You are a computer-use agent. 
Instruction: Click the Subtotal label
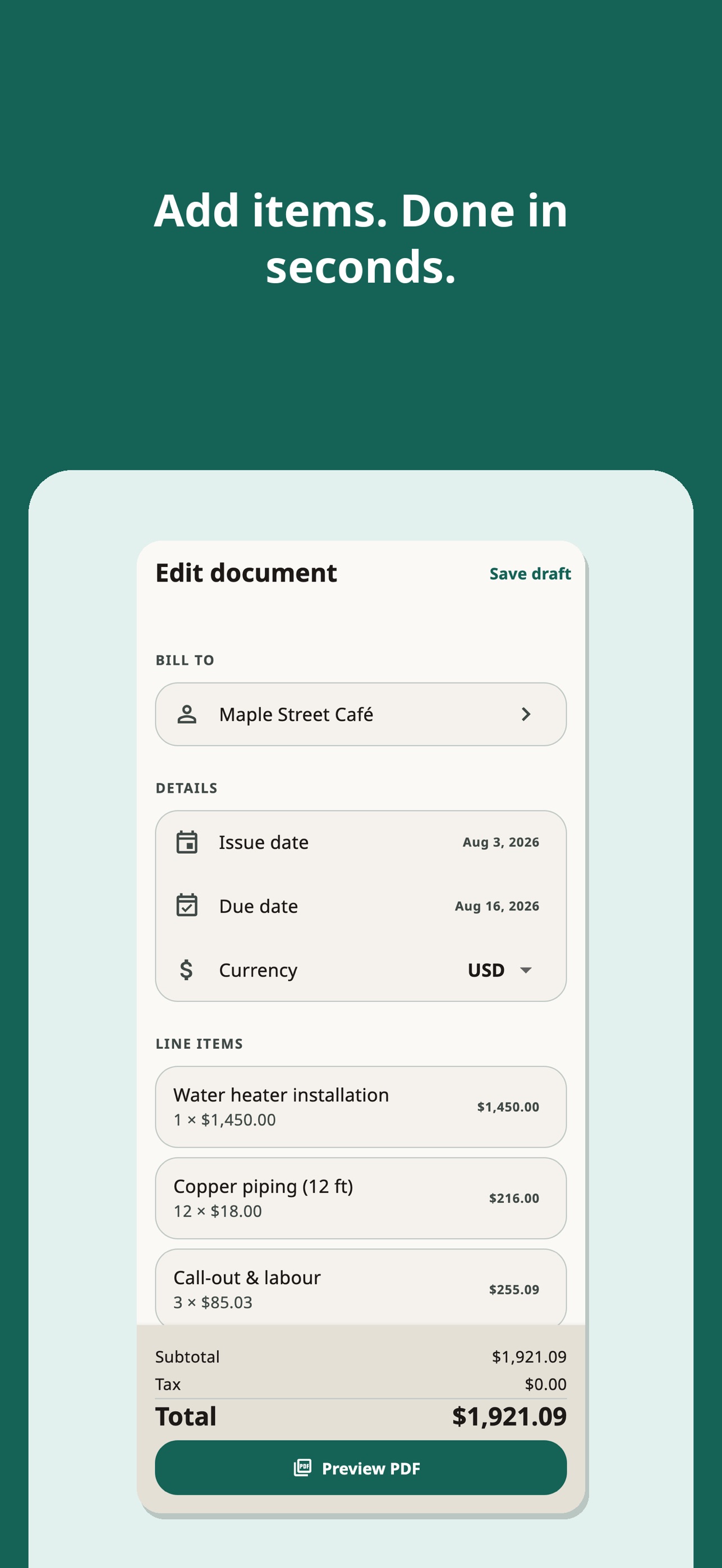click(x=187, y=1357)
